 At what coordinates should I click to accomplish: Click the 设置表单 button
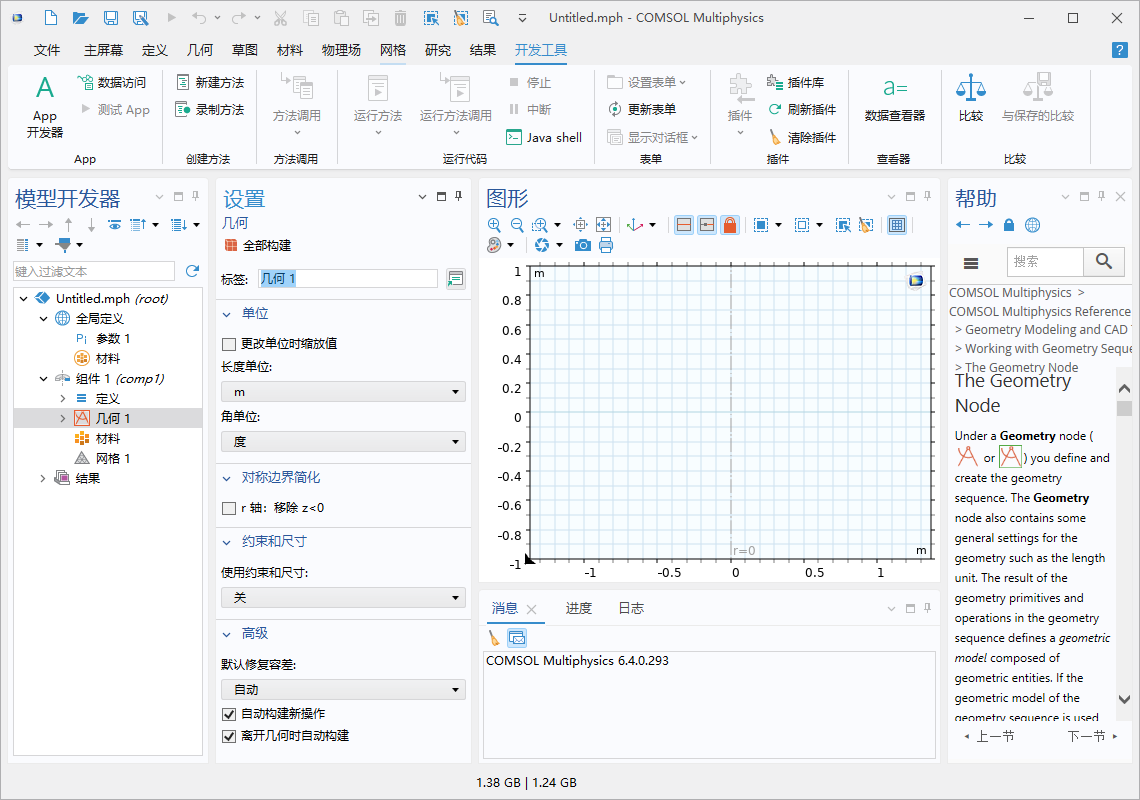[x=646, y=82]
